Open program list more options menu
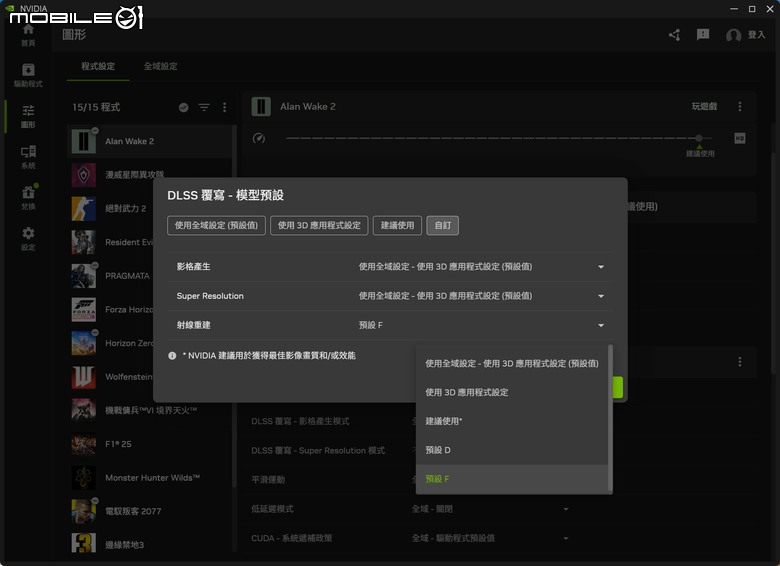Image resolution: width=780 pixels, height=566 pixels. (224, 107)
